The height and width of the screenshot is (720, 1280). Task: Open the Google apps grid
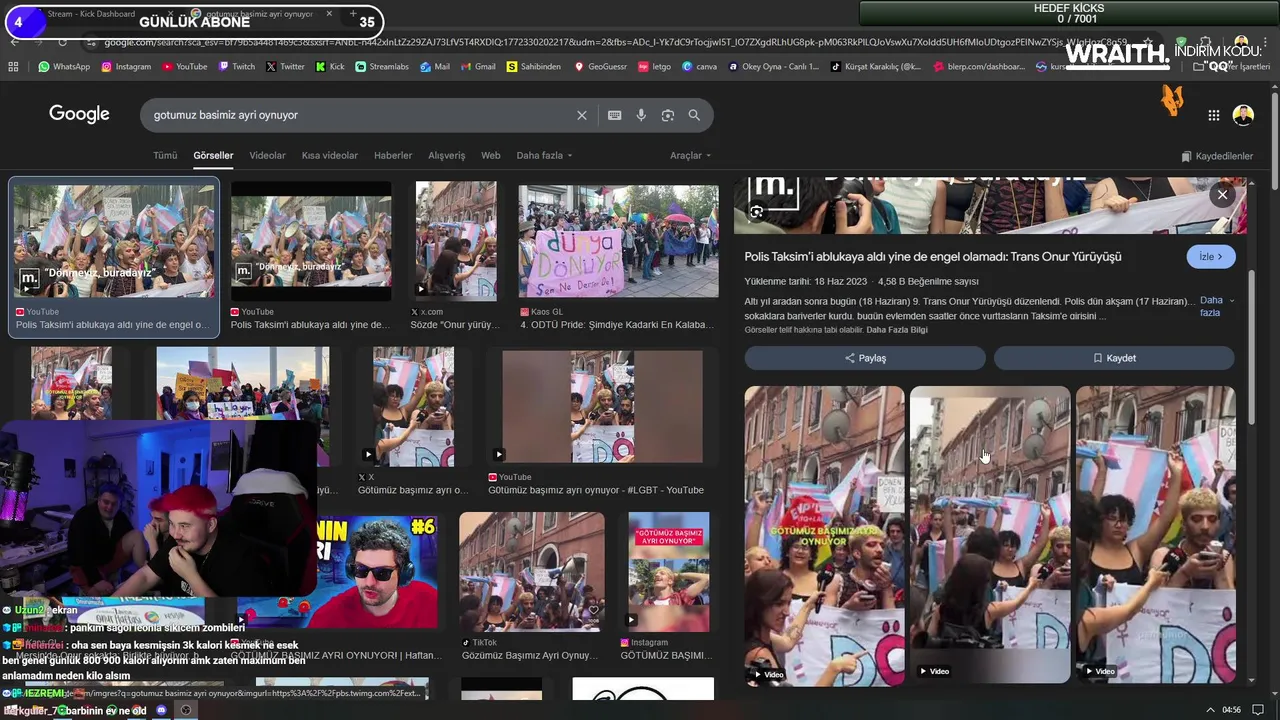(1213, 115)
